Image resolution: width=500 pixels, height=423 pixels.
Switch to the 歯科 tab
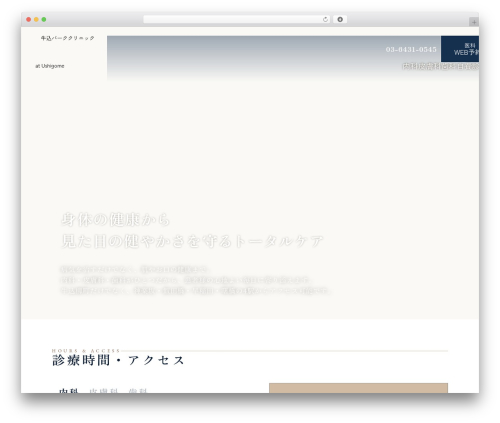pyautogui.click(x=138, y=391)
